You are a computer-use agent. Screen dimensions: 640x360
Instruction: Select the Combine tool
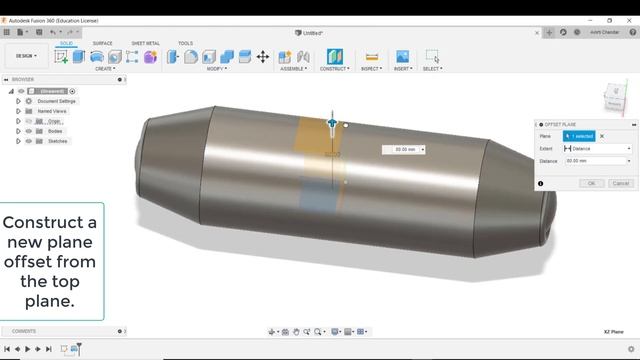pos(227,57)
